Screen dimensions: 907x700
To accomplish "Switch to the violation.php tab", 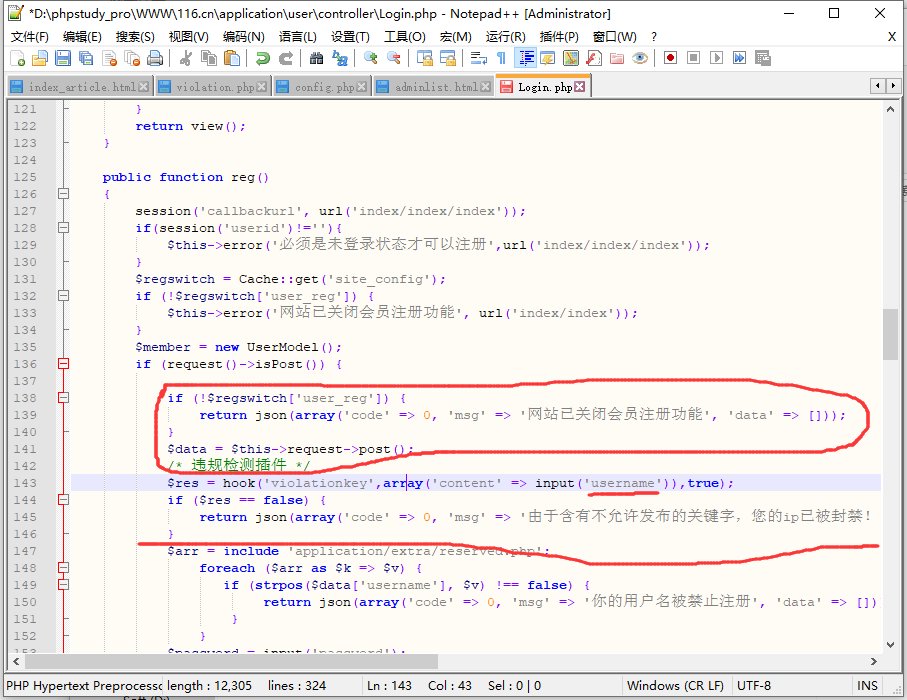I will coord(215,87).
